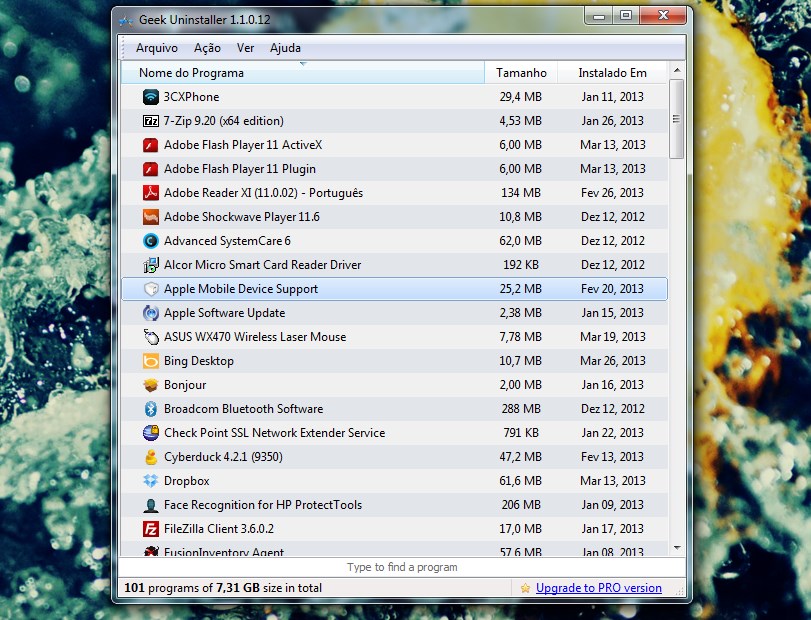Click the scrollbar up arrow

[x=677, y=70]
